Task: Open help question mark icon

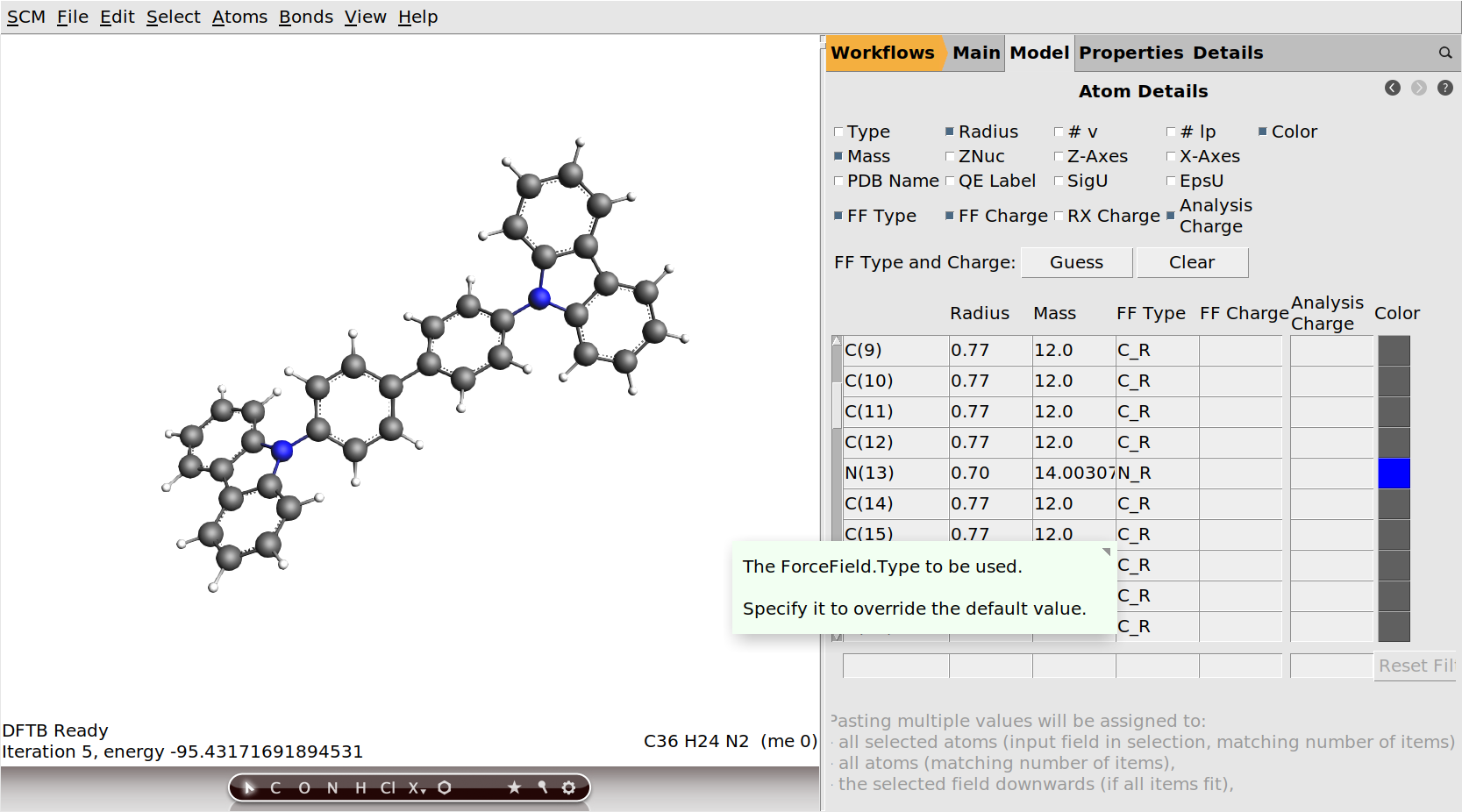Action: [x=1445, y=88]
